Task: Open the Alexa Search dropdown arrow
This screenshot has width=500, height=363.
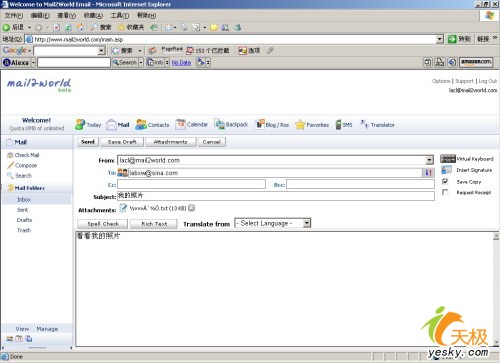Action: coord(141,62)
